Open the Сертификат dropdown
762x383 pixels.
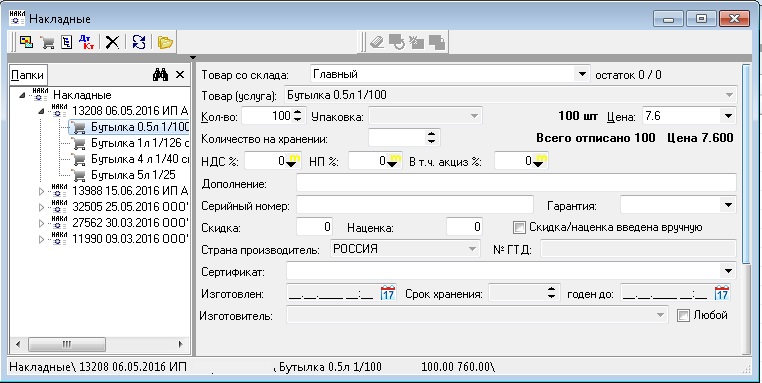[x=728, y=271]
